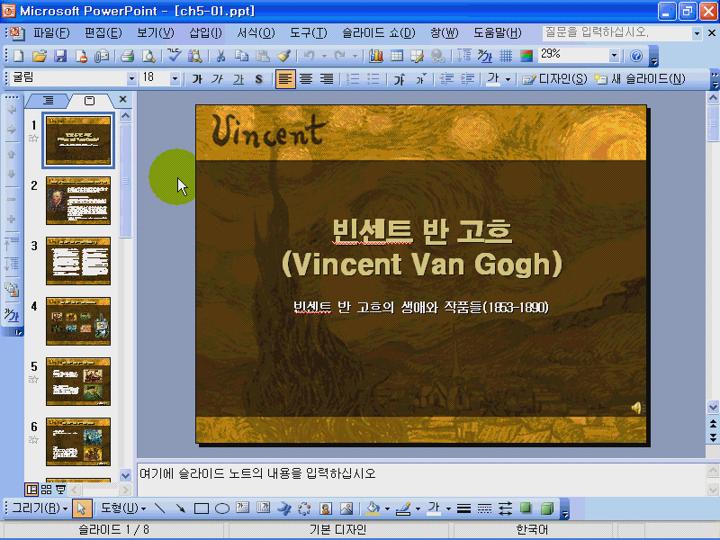Select slide 2 thumbnail

[79, 201]
